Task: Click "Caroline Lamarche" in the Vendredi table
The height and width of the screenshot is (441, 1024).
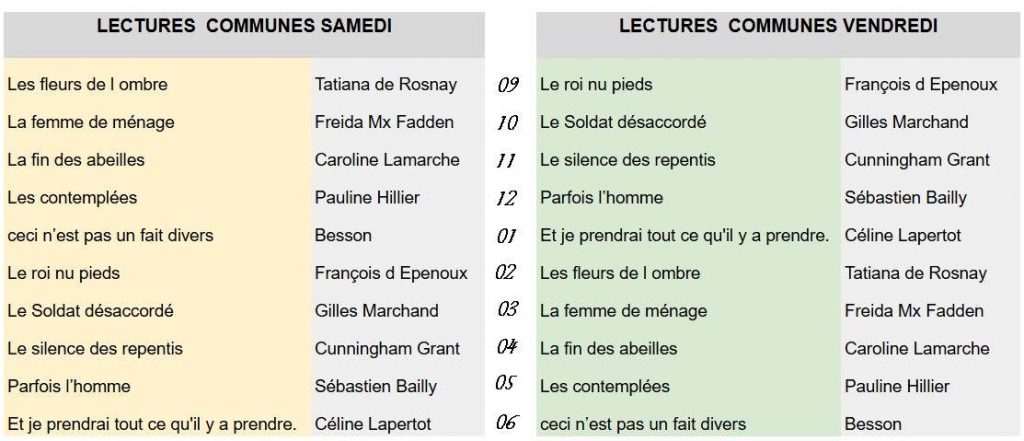Action: 917,349
